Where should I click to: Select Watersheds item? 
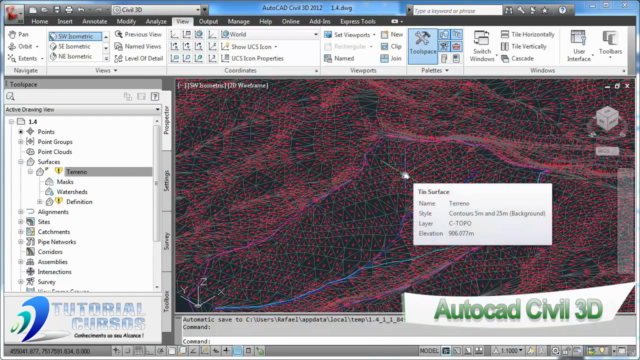pyautogui.click(x=72, y=192)
